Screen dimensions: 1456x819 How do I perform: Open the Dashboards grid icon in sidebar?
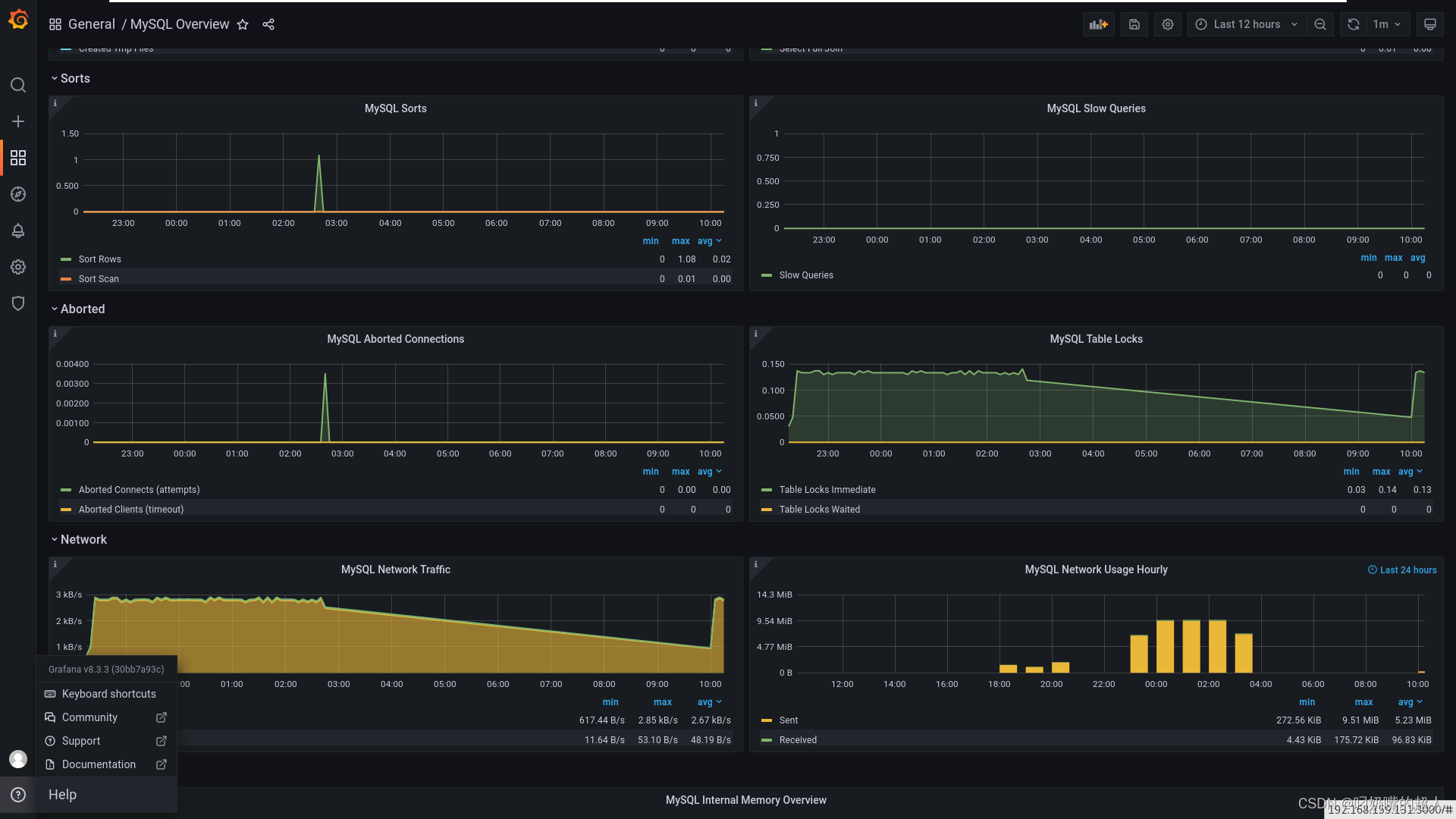18,158
